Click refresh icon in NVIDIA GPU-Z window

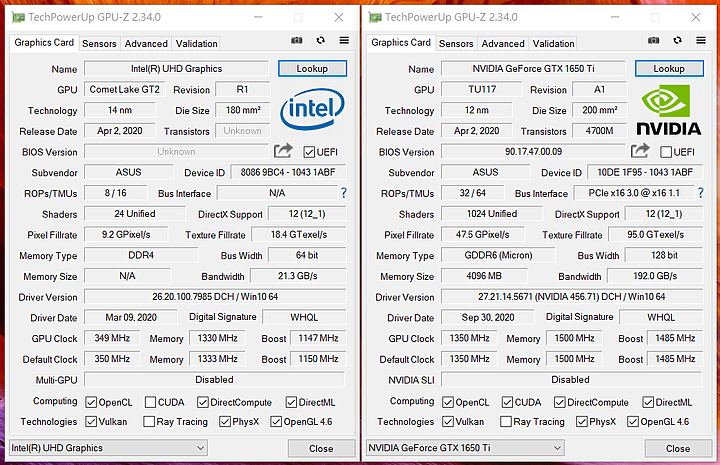point(677,40)
